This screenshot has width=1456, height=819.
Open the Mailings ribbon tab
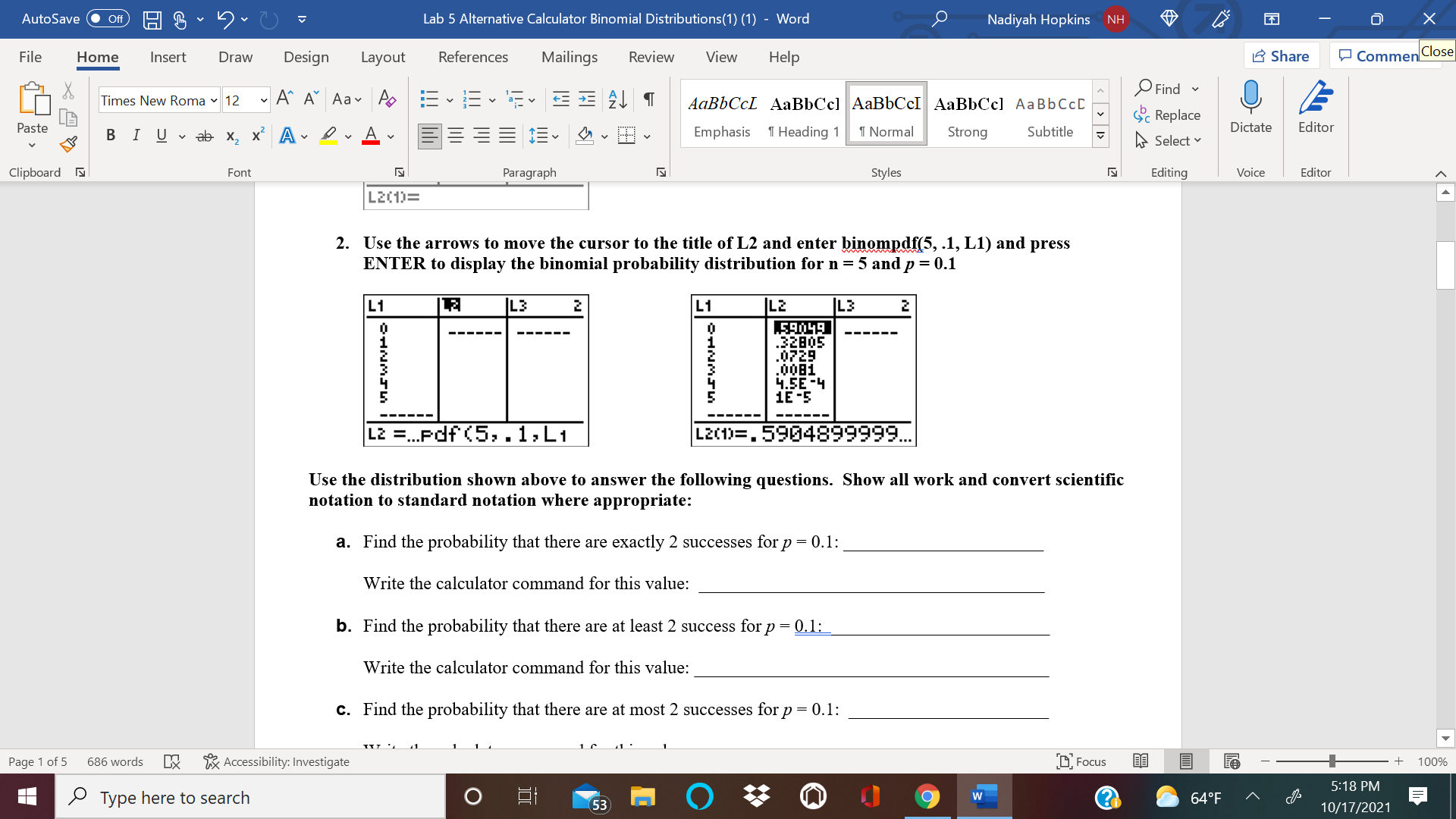pyautogui.click(x=569, y=56)
